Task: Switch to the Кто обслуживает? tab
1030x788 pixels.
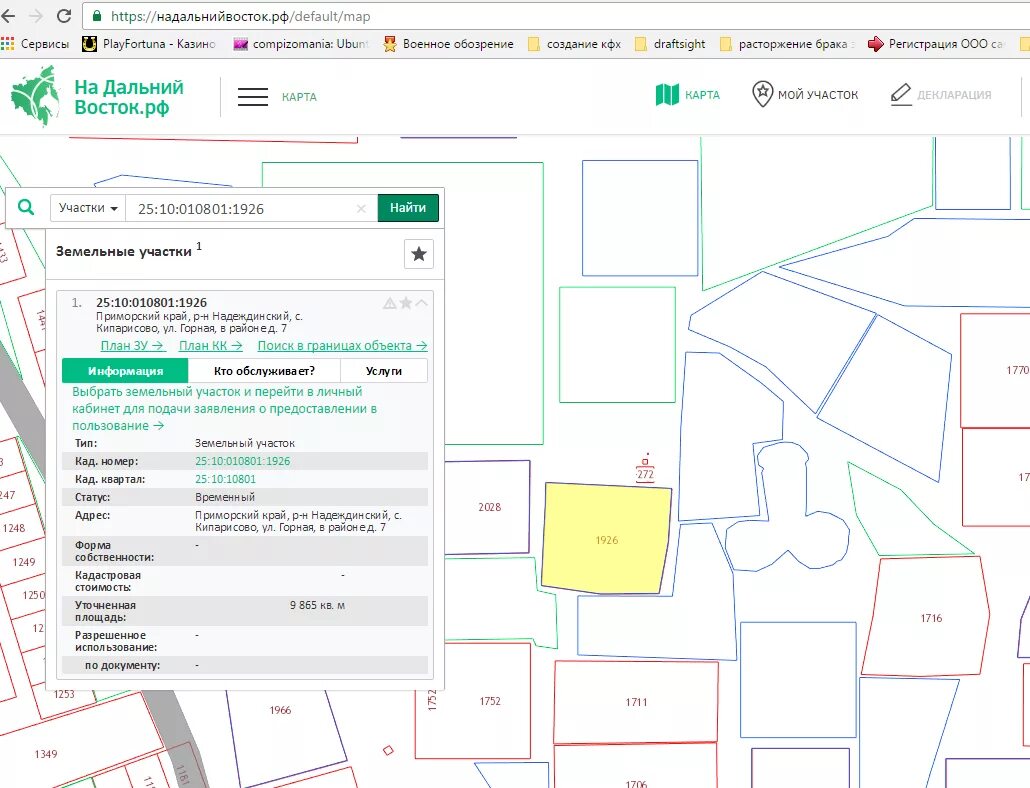Action: pyautogui.click(x=264, y=370)
